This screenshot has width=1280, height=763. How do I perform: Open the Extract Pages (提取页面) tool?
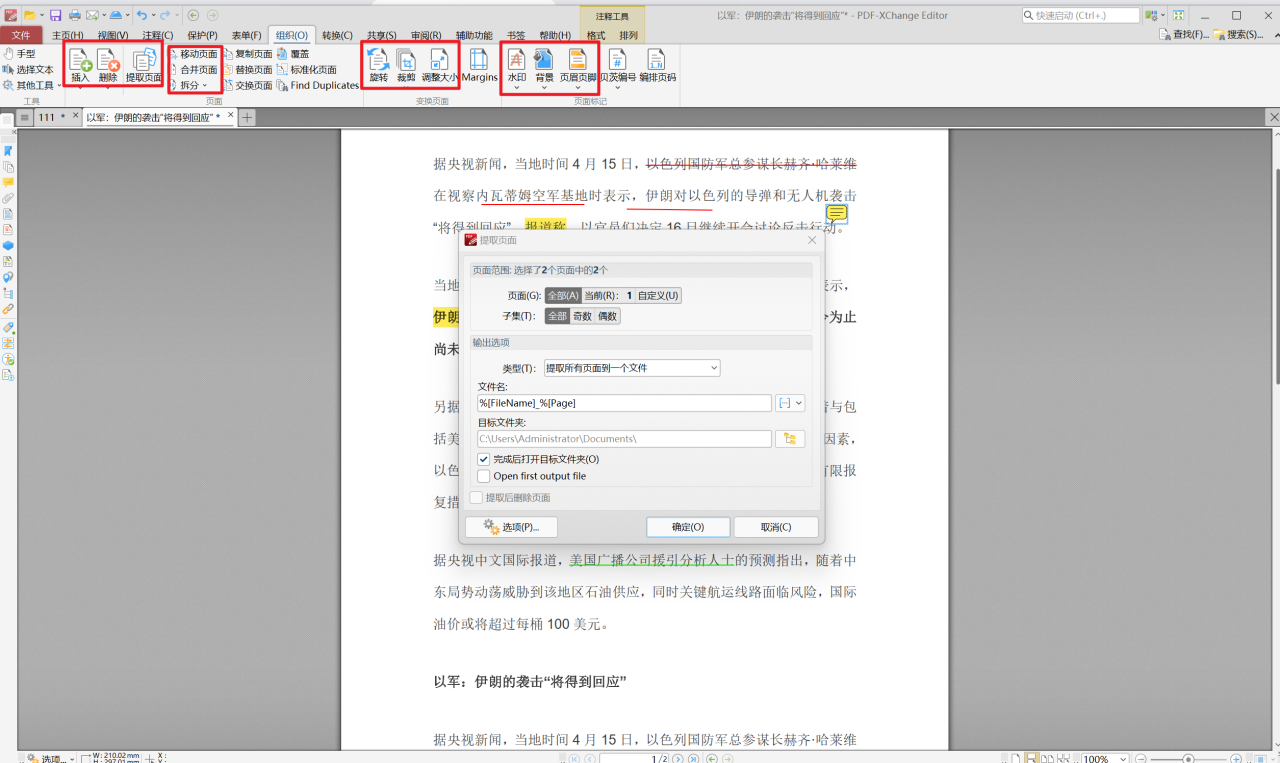[x=144, y=65]
